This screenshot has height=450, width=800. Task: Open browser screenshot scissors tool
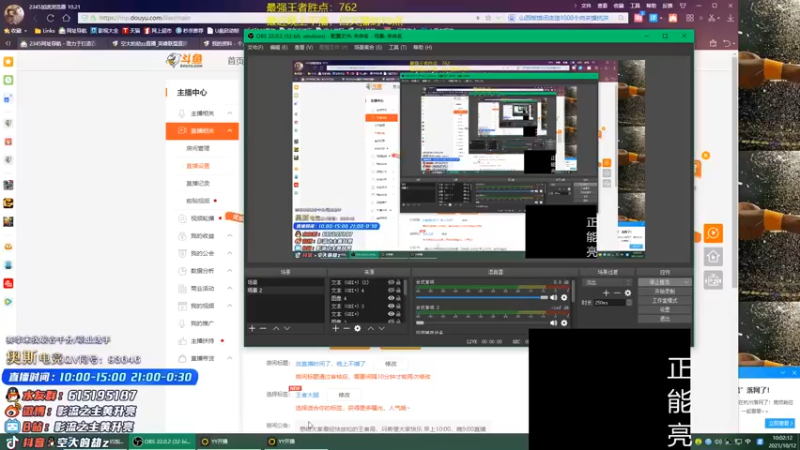point(711,18)
